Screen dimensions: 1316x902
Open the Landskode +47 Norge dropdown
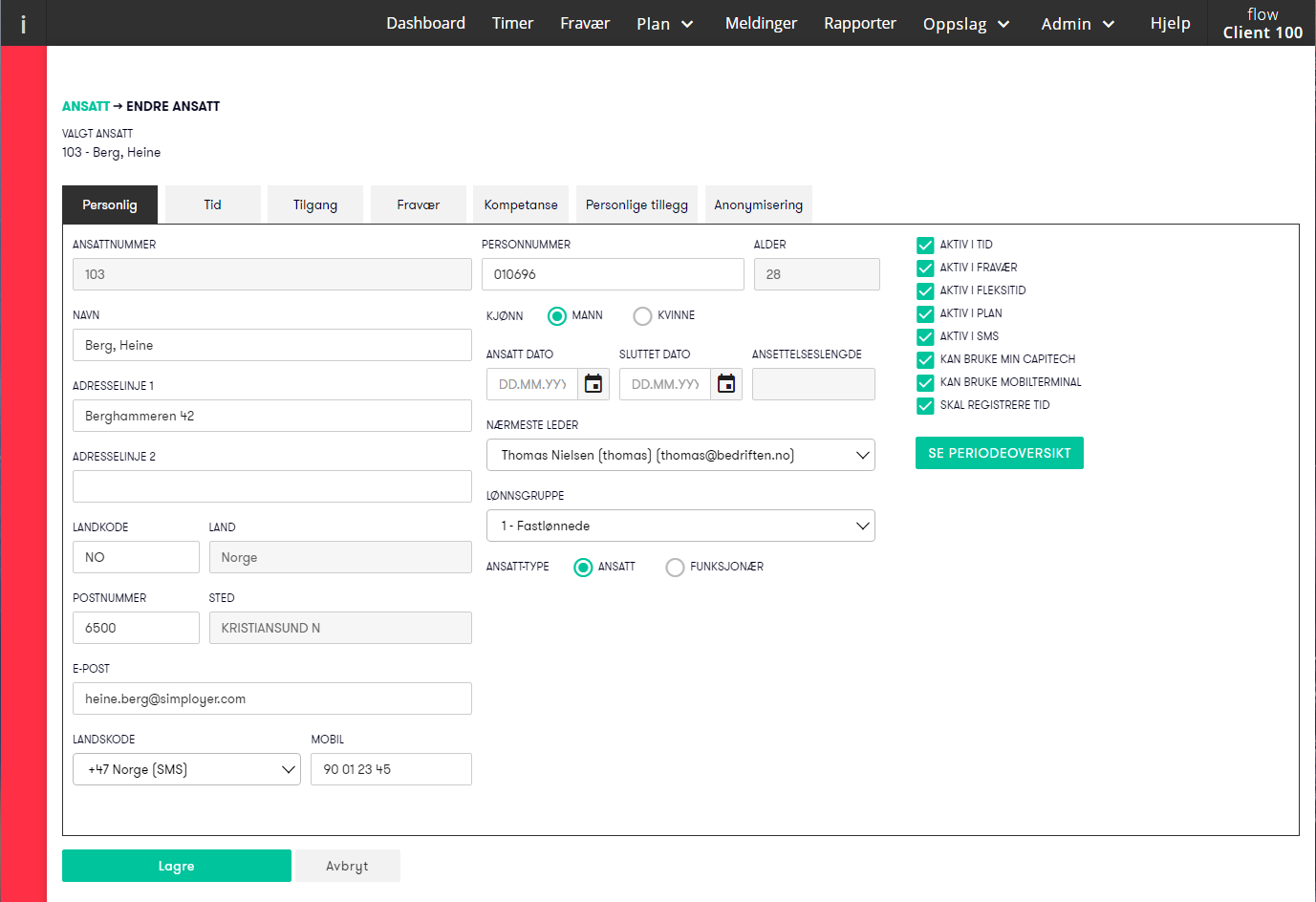(x=186, y=769)
